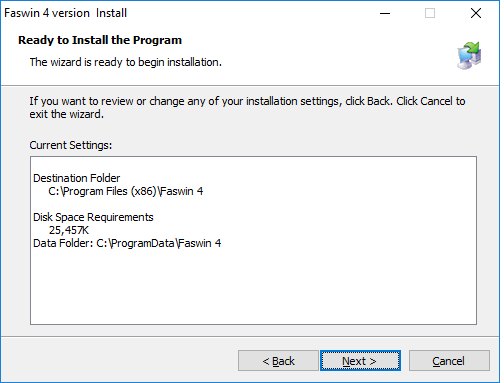Cancel the Faswin 4 installation wizard

[x=449, y=360]
